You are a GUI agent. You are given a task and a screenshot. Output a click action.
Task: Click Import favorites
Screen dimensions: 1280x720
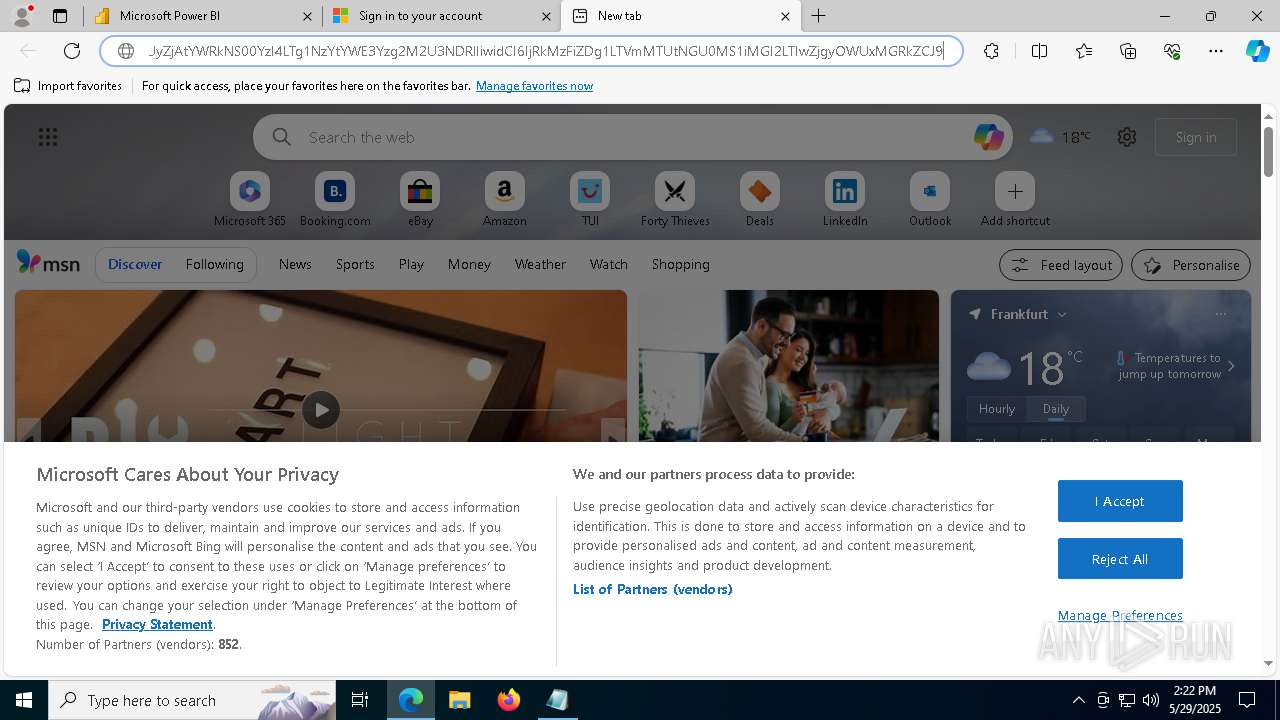tap(68, 86)
